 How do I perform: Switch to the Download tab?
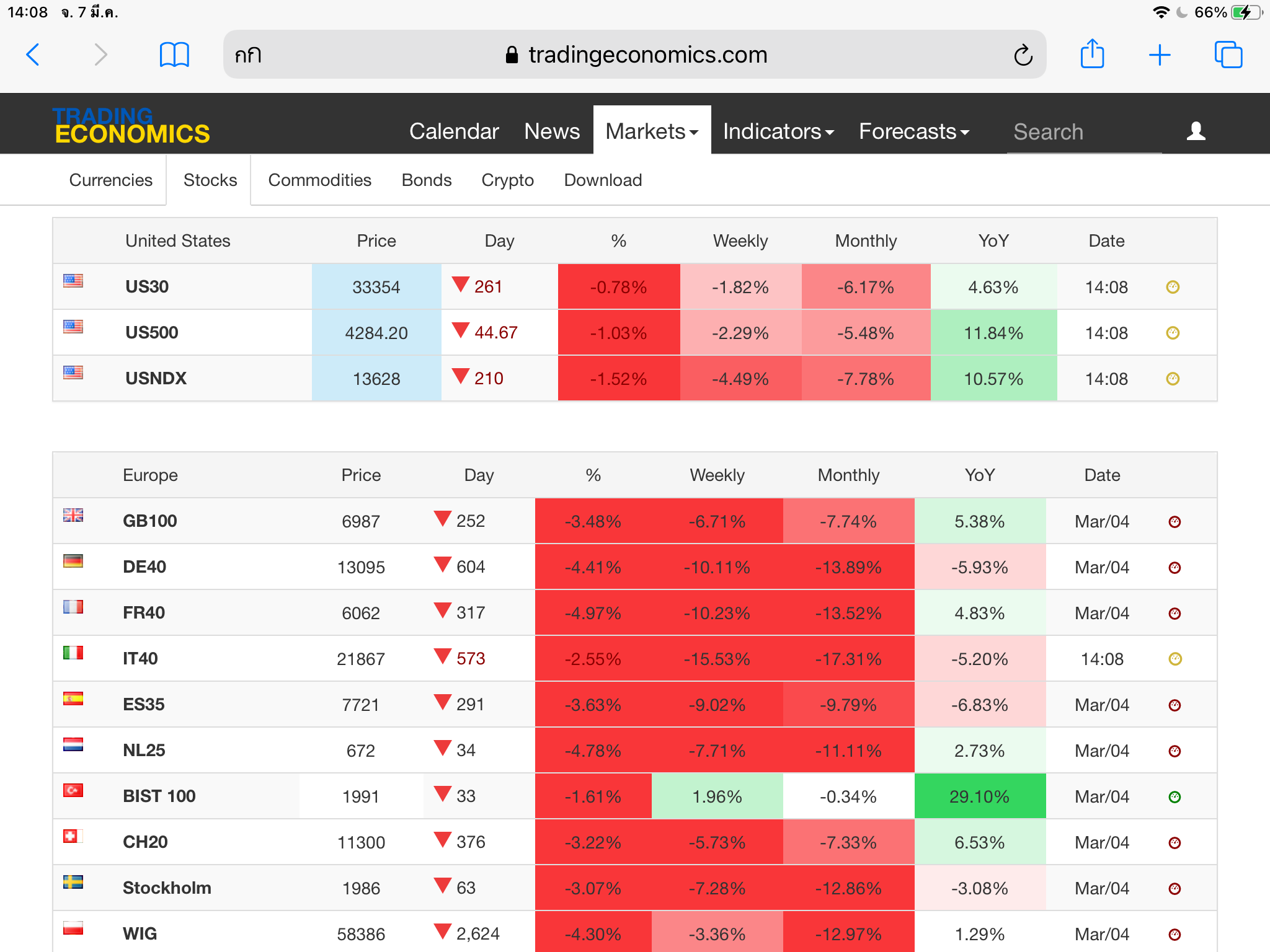click(603, 180)
